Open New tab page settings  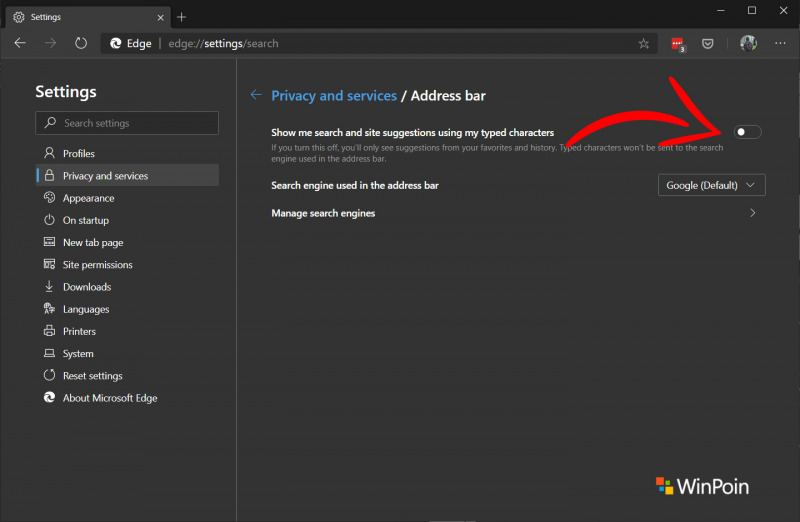click(x=127, y=242)
